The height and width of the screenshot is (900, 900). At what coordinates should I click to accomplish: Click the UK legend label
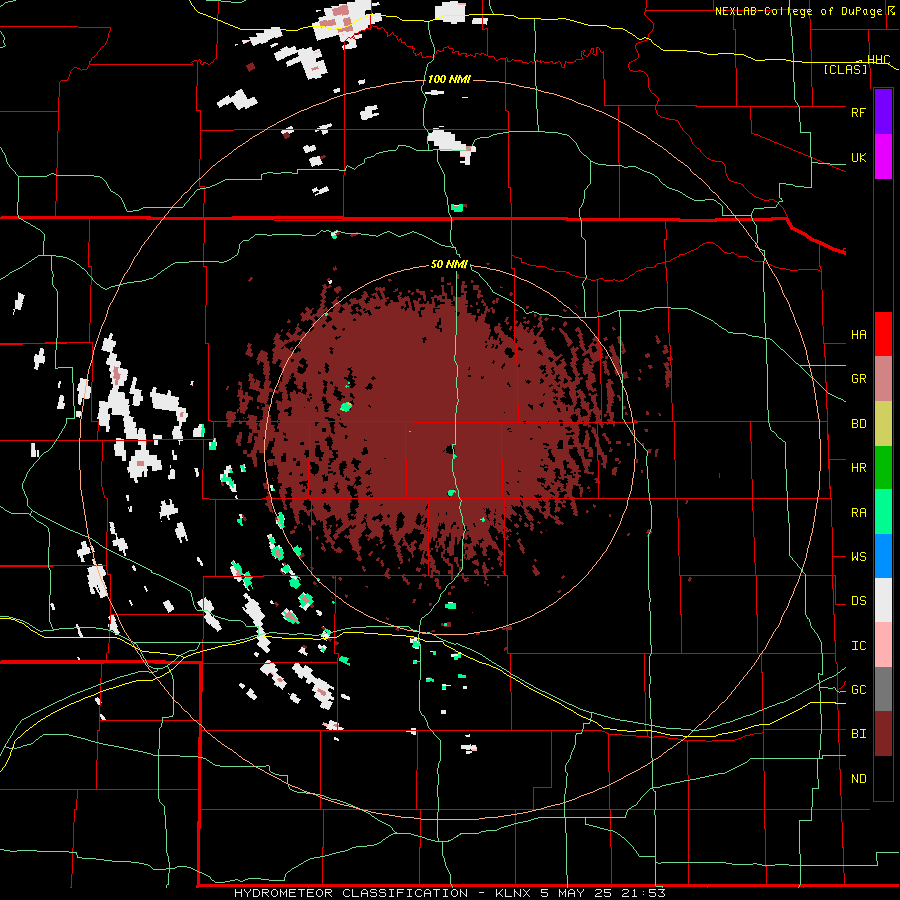click(858, 157)
